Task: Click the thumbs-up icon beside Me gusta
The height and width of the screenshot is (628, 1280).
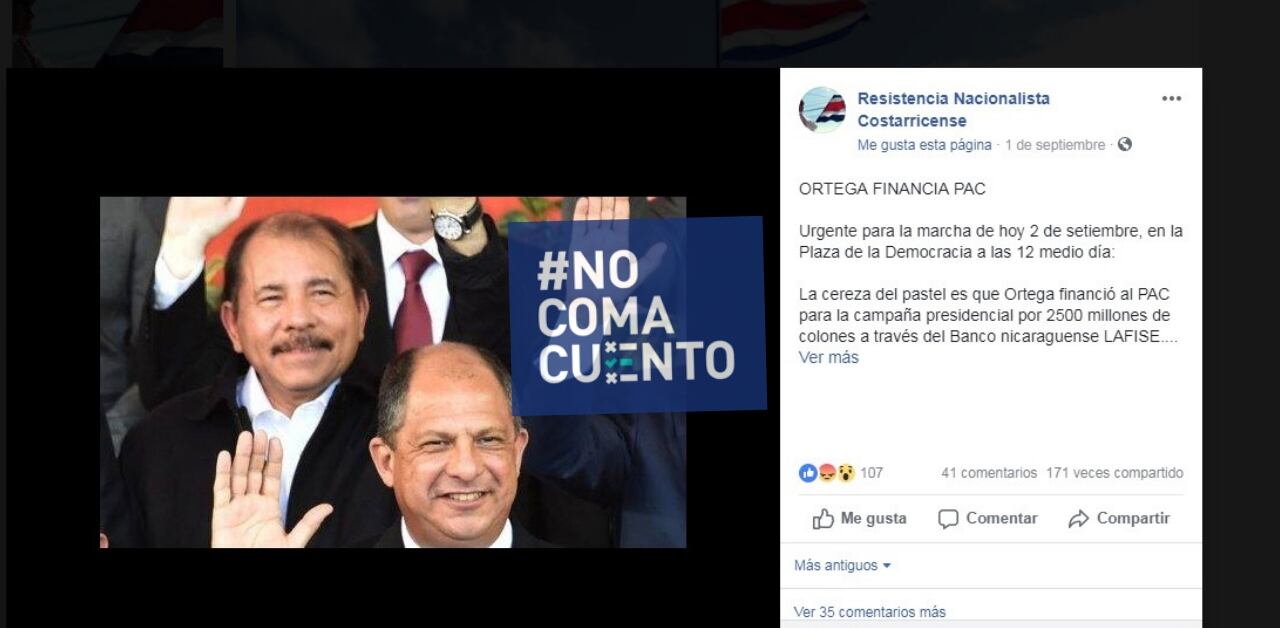Action: (x=823, y=519)
